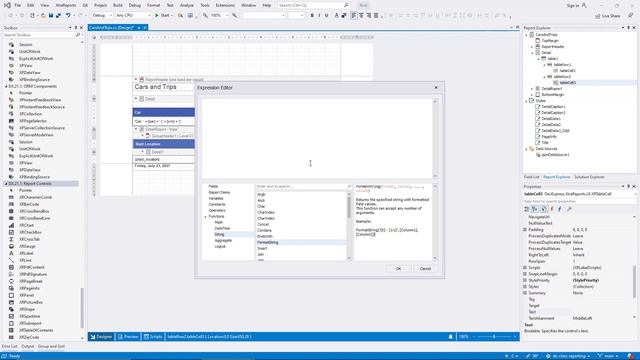The width and height of the screenshot is (640, 360).
Task: Click the Events lightning icon in Properties
Action: point(552,209)
